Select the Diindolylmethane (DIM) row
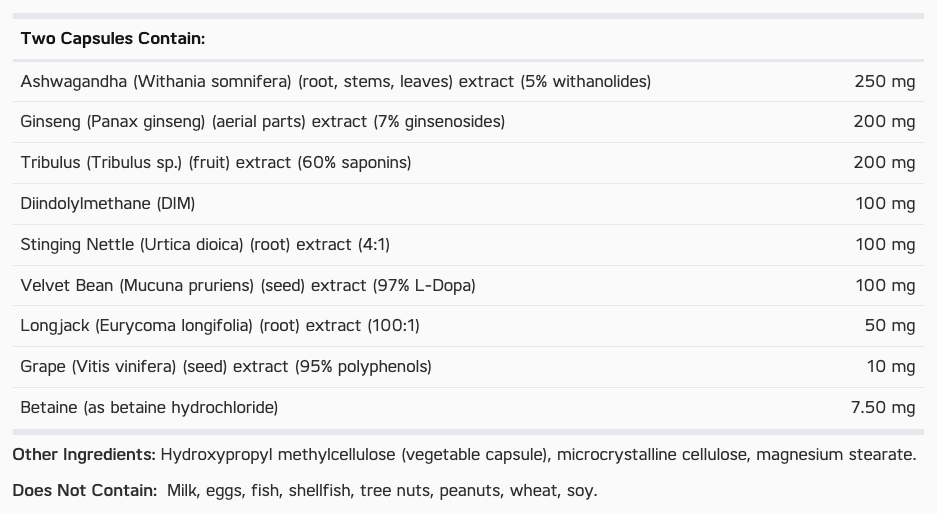The height and width of the screenshot is (514, 937). pyautogui.click(x=468, y=204)
